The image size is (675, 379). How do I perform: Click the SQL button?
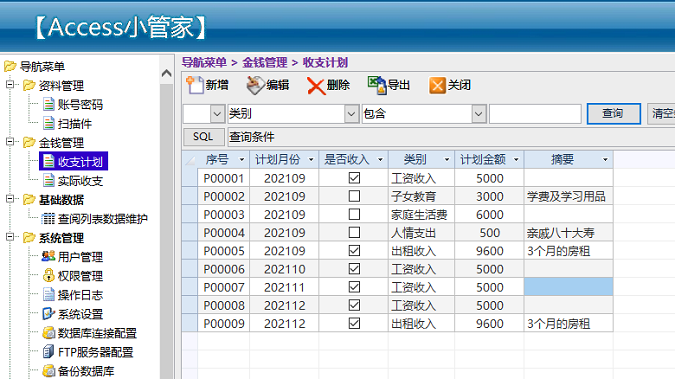(204, 137)
